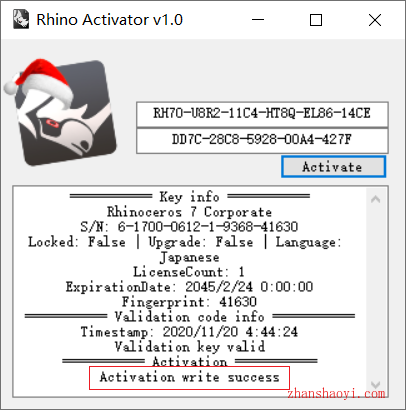Click the log area scrollbar track
Screen dimensions: 406x410
pos(376,292)
